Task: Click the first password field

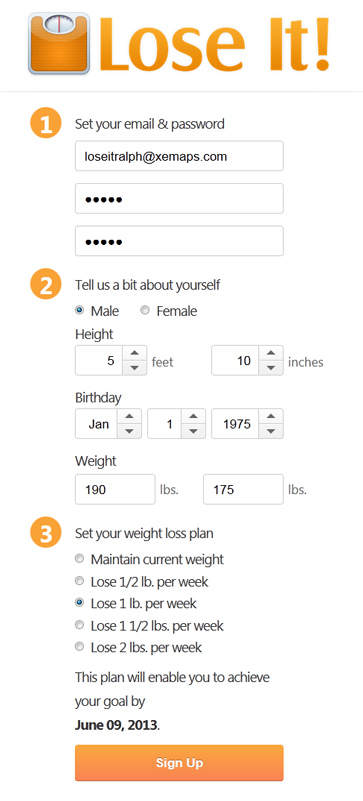Action: pyautogui.click(x=179, y=199)
